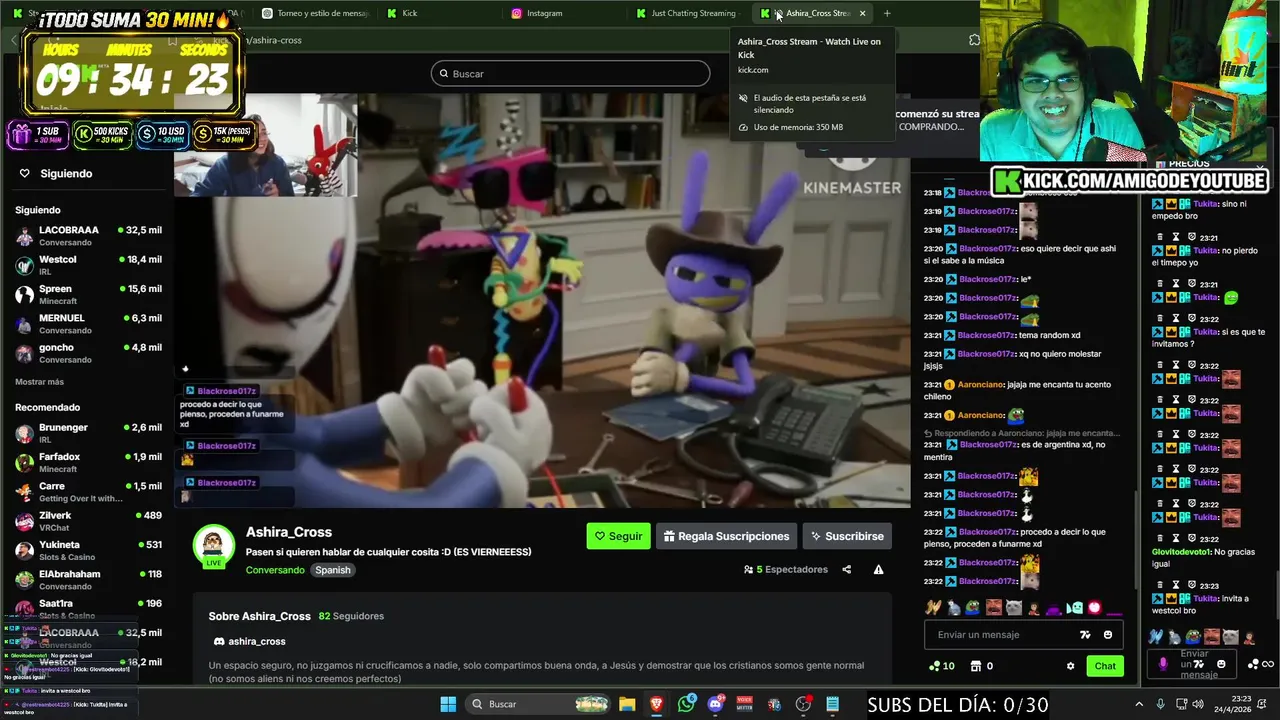1280x720 pixels.
Task: Click Aaronciano username in jajaja message
Action: 981,384
